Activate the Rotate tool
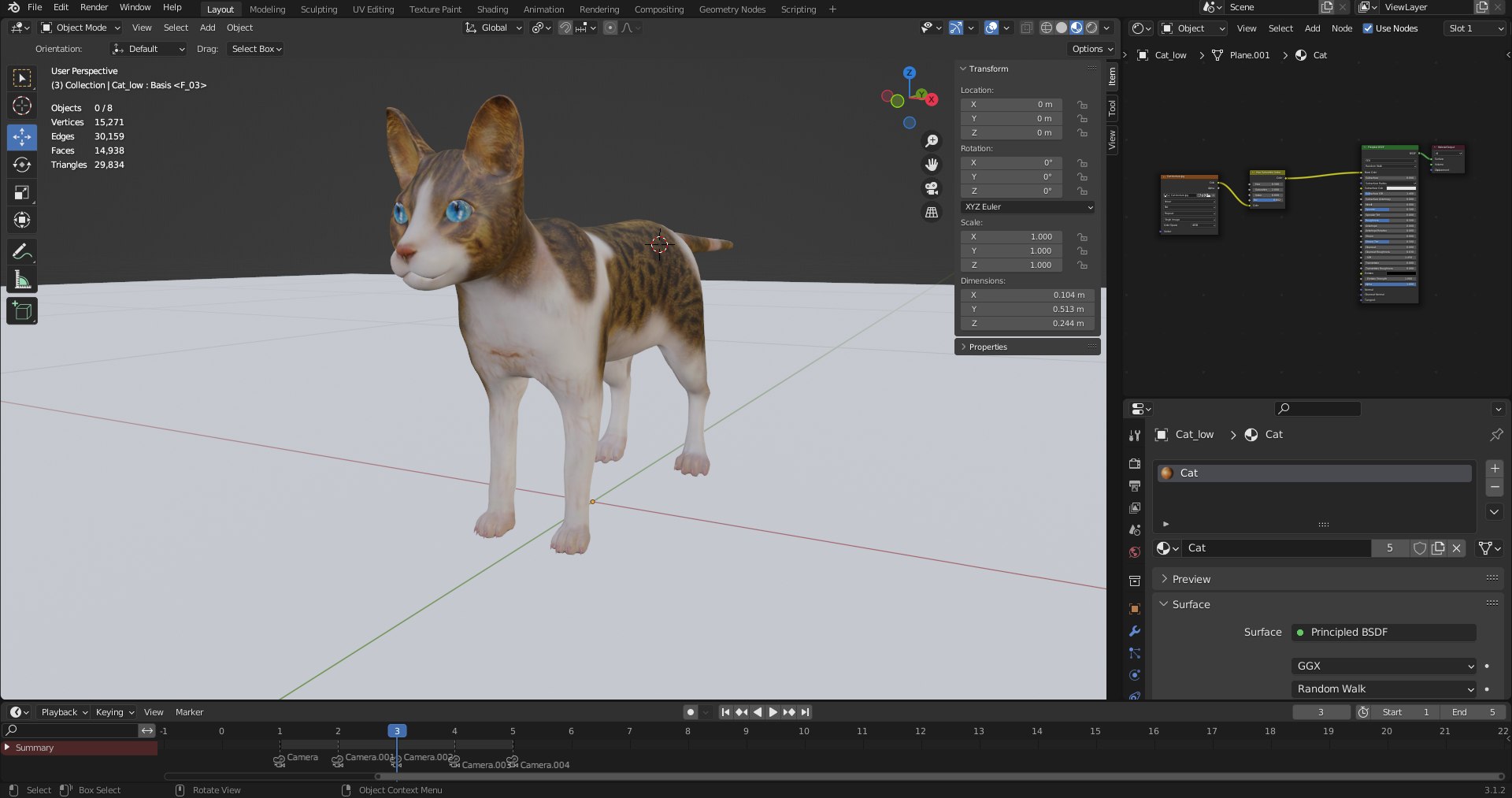The image size is (1512, 798). click(x=22, y=165)
